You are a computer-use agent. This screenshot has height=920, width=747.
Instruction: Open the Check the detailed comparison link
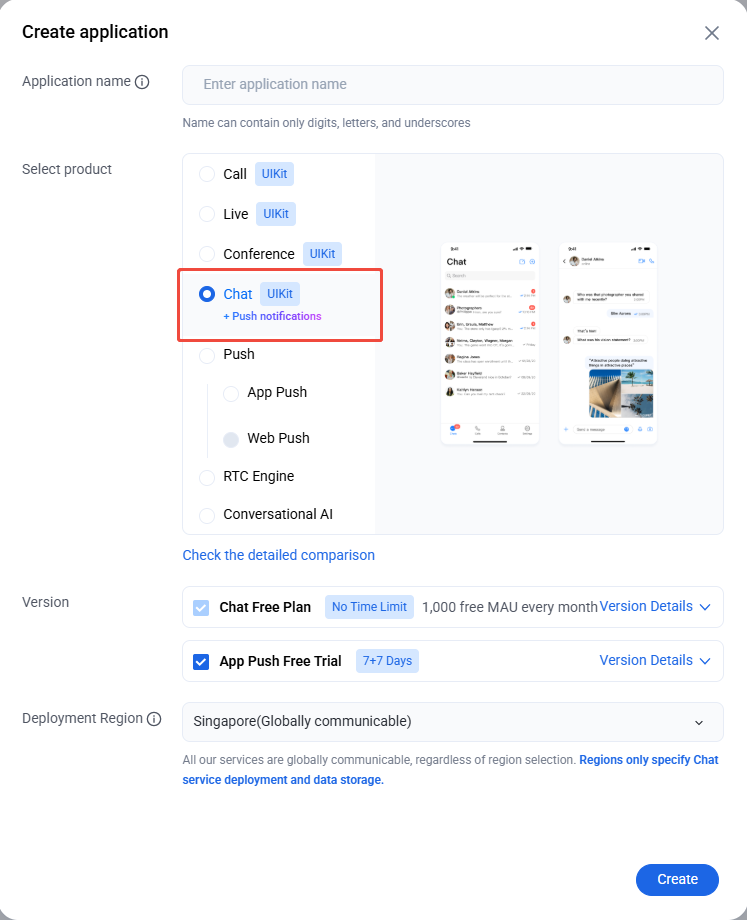click(x=279, y=555)
